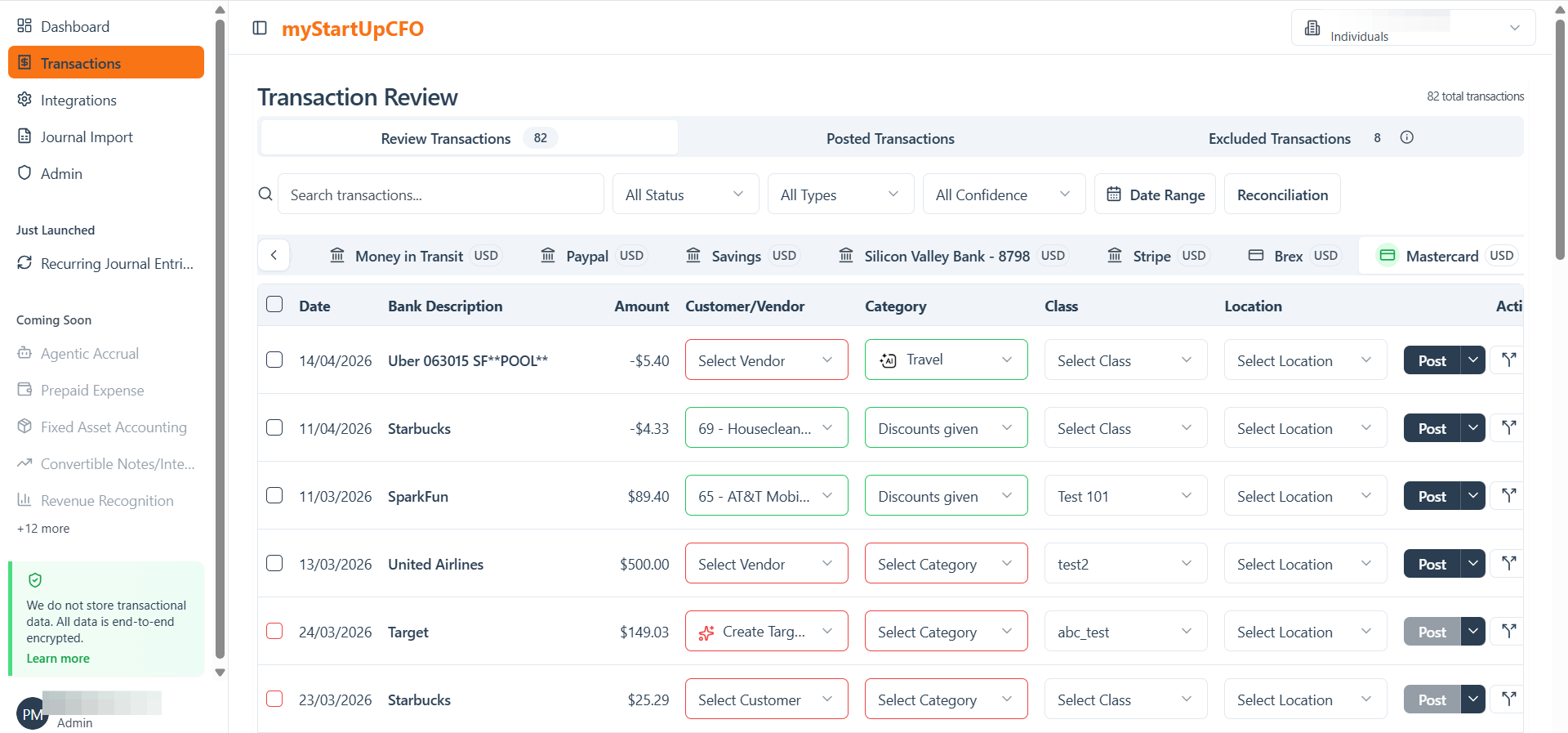Split the Target transaction

[1508, 631]
